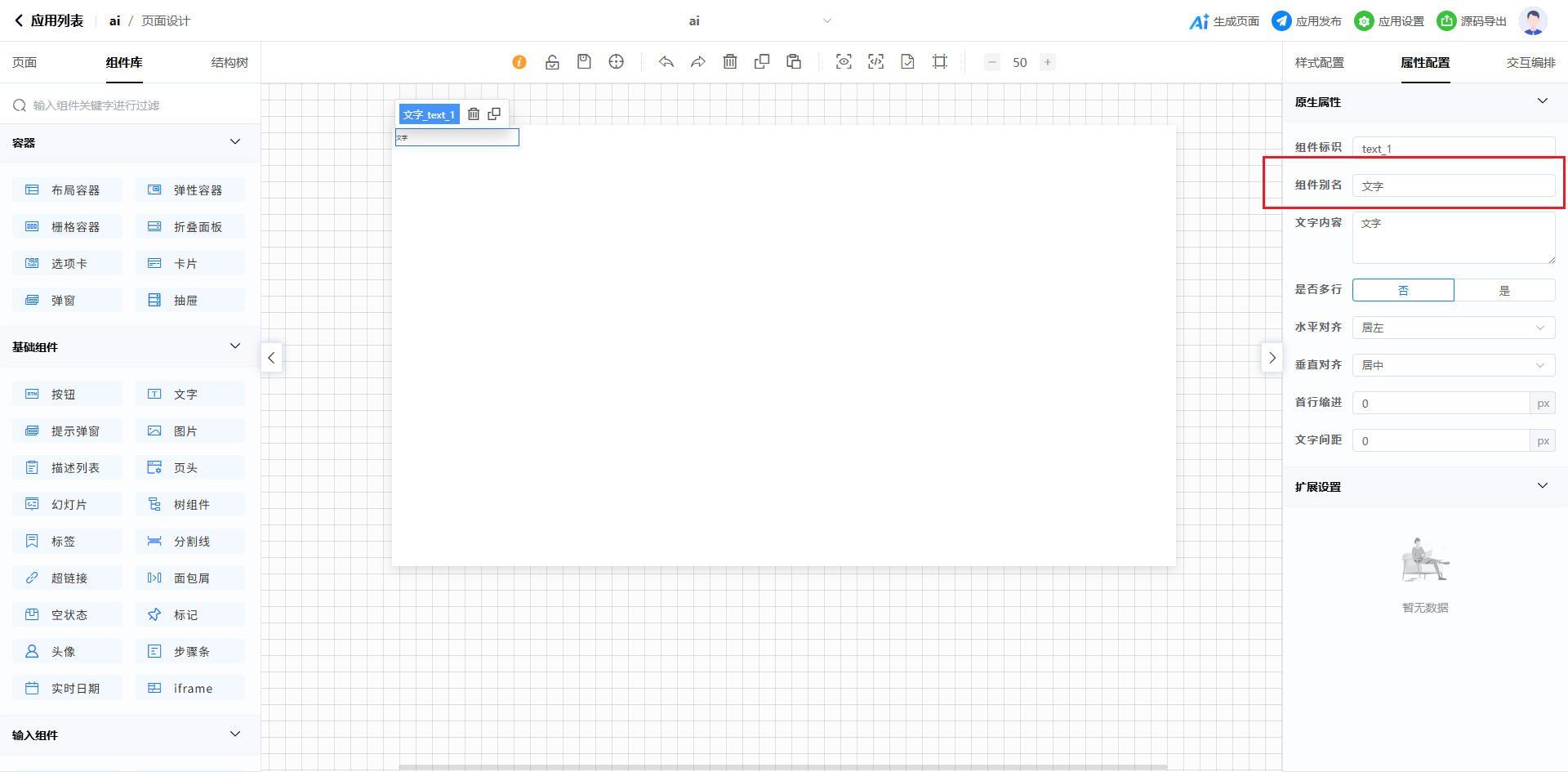
Task: Click the 源码导出 button
Action: coord(1472,21)
